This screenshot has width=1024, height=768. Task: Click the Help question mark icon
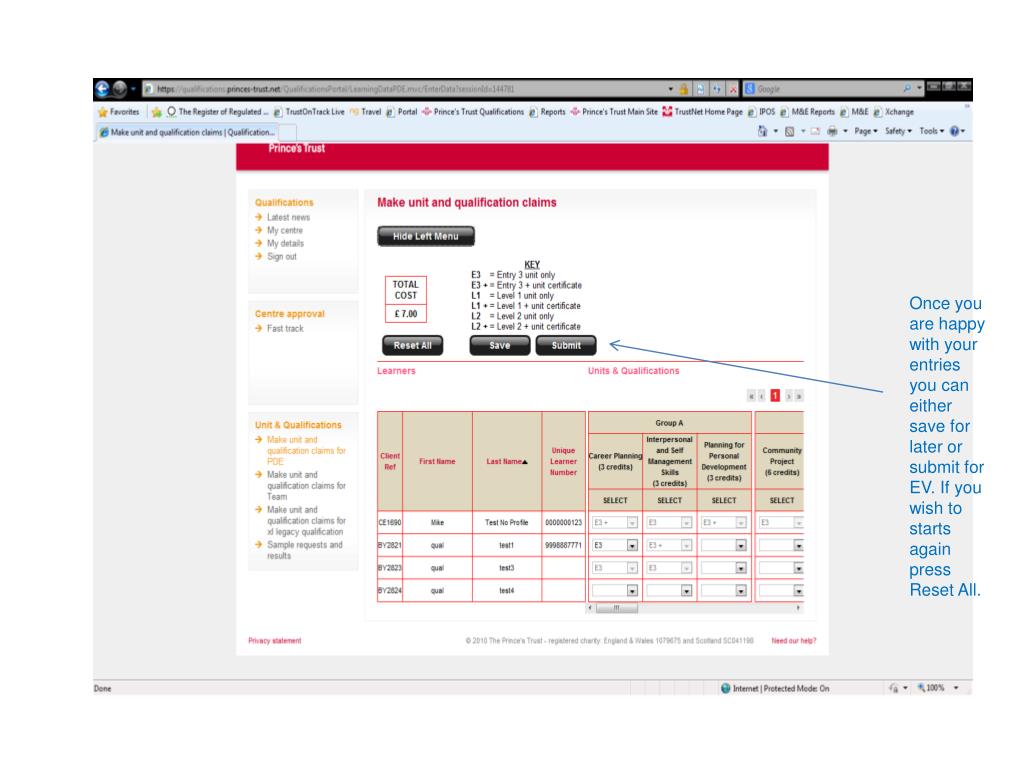(x=955, y=131)
